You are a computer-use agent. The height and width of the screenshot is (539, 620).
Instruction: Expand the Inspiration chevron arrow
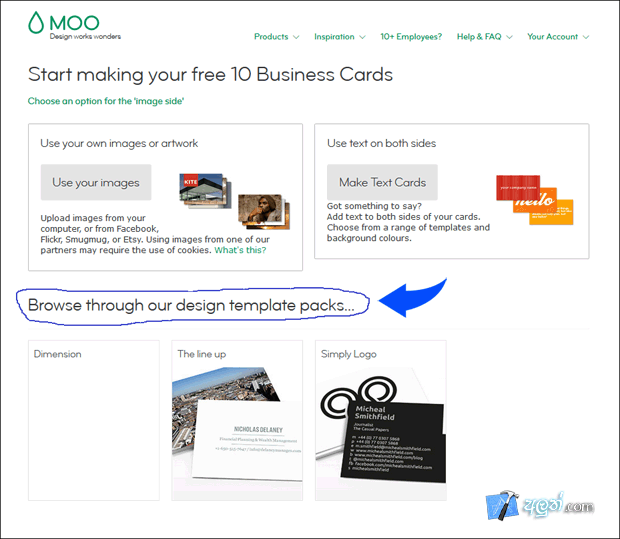point(362,37)
